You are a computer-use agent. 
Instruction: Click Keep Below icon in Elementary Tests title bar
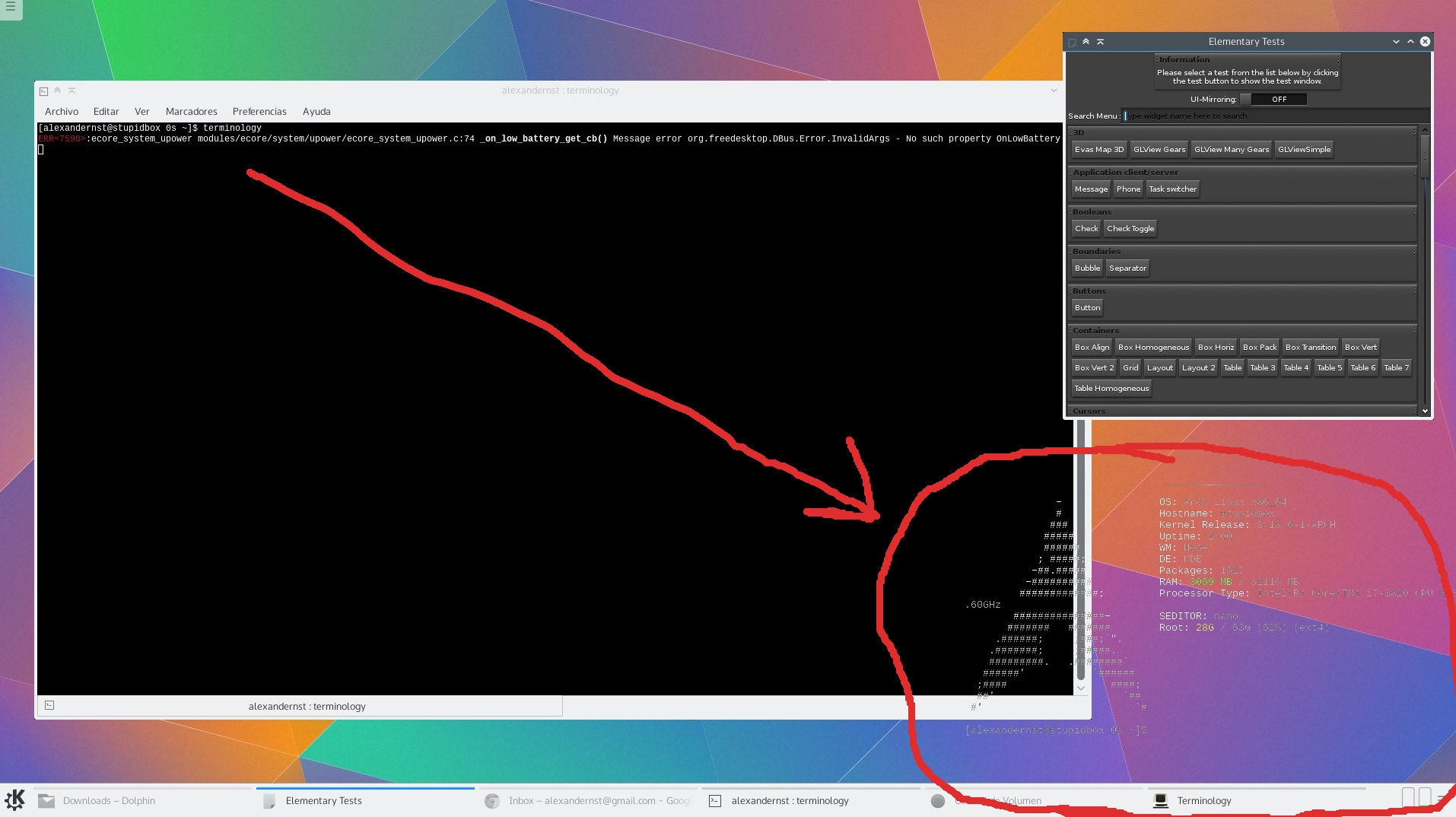click(1100, 42)
